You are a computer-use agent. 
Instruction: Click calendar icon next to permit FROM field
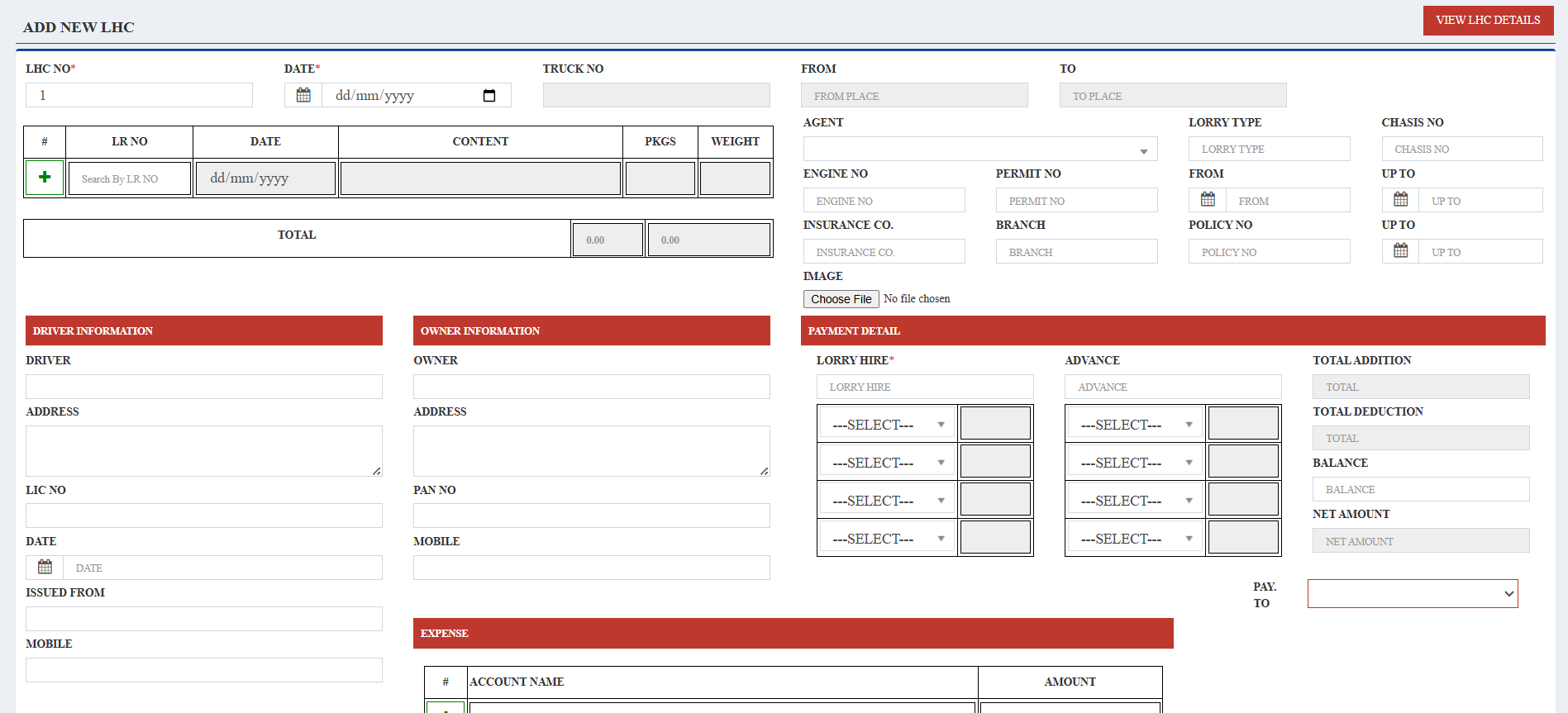point(1208,200)
